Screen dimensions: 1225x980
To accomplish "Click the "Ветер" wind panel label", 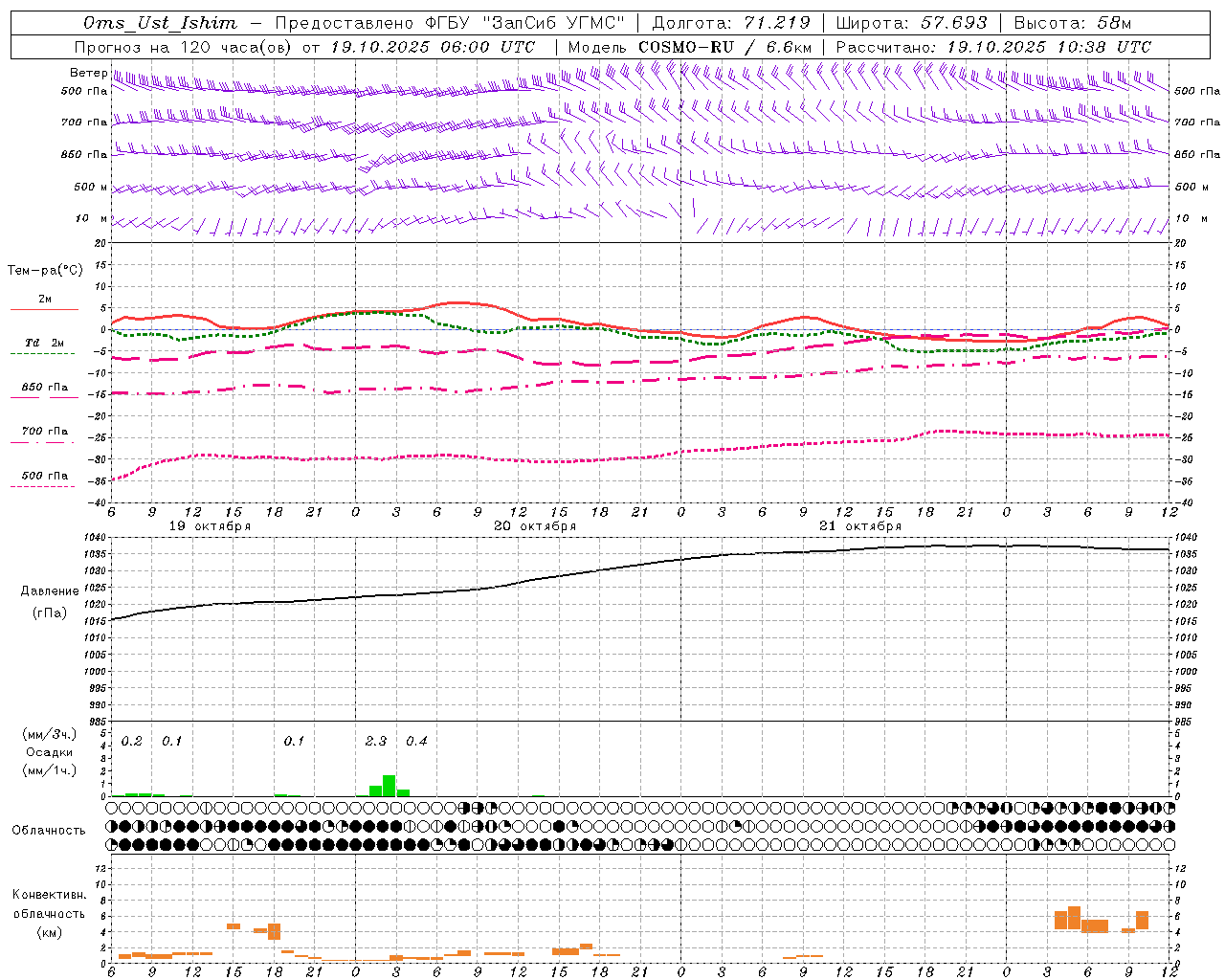I will click(88, 73).
